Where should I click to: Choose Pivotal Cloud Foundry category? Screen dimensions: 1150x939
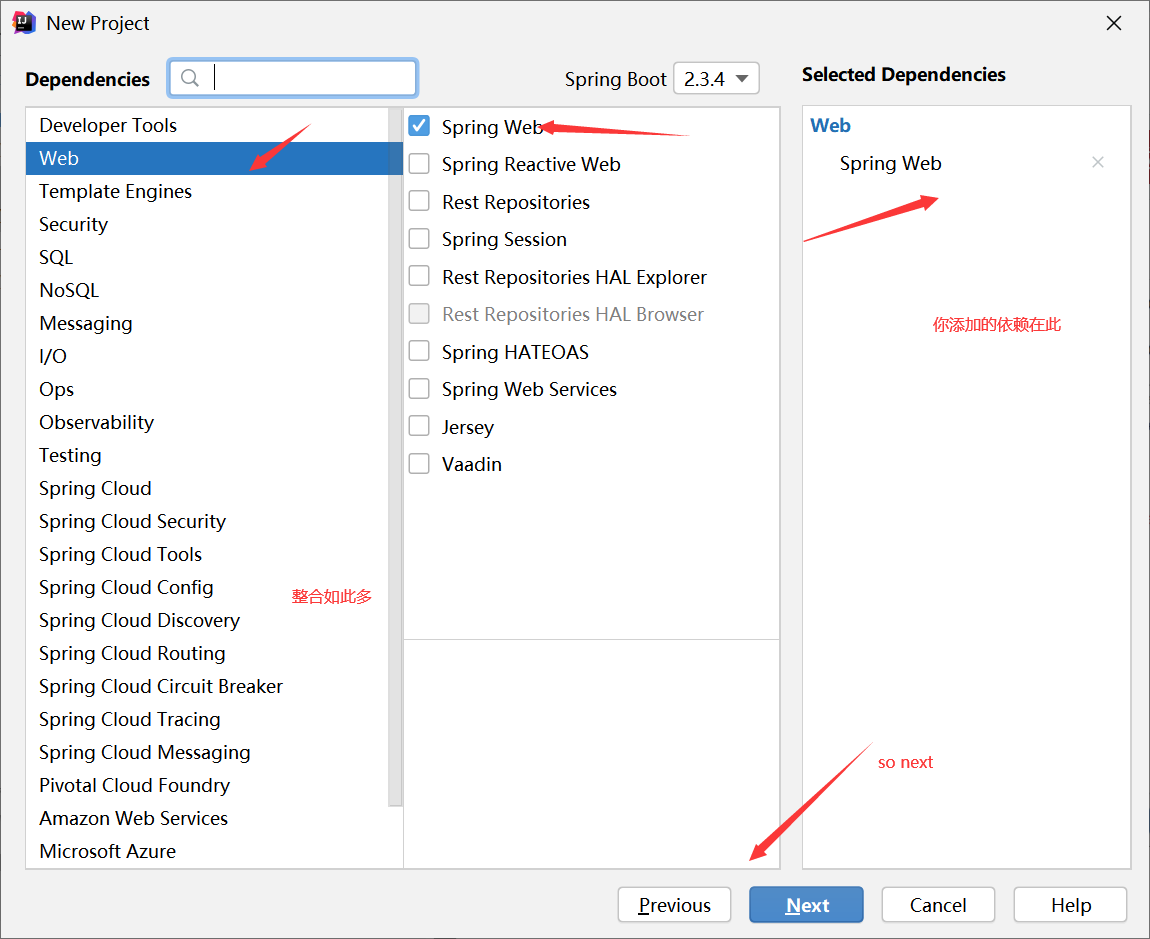(x=208, y=786)
